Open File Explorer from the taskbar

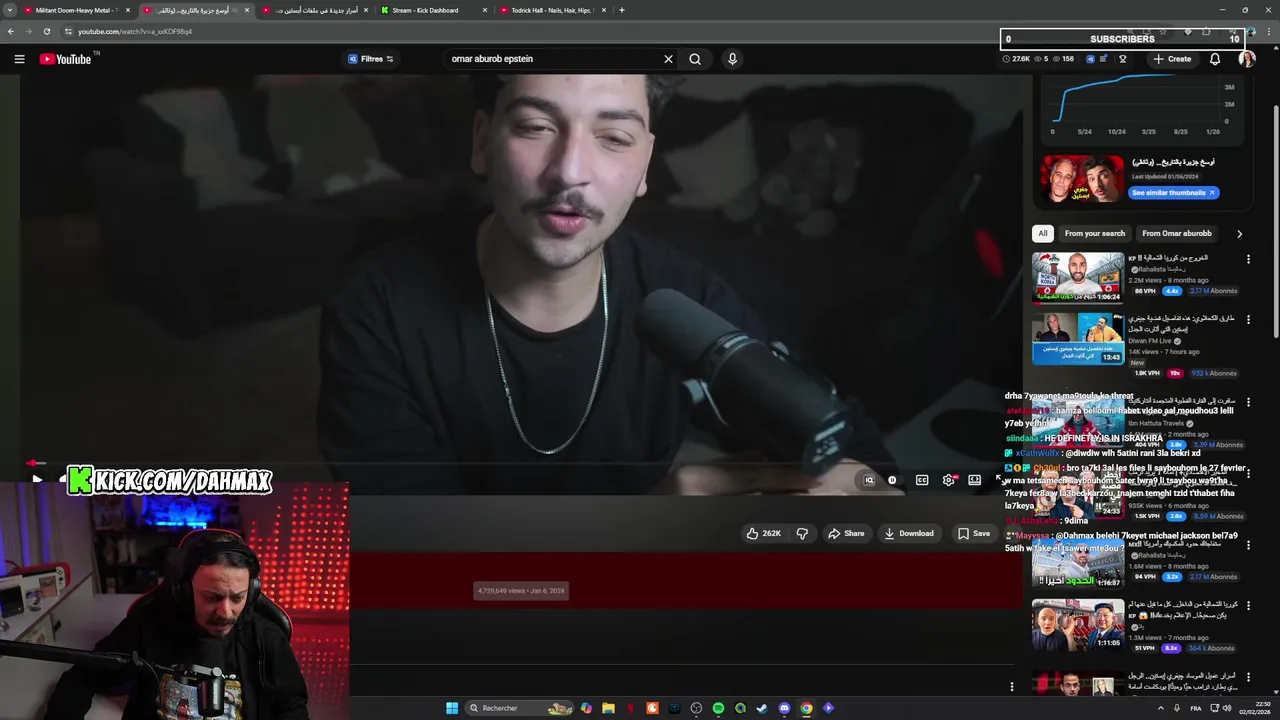tap(608, 708)
